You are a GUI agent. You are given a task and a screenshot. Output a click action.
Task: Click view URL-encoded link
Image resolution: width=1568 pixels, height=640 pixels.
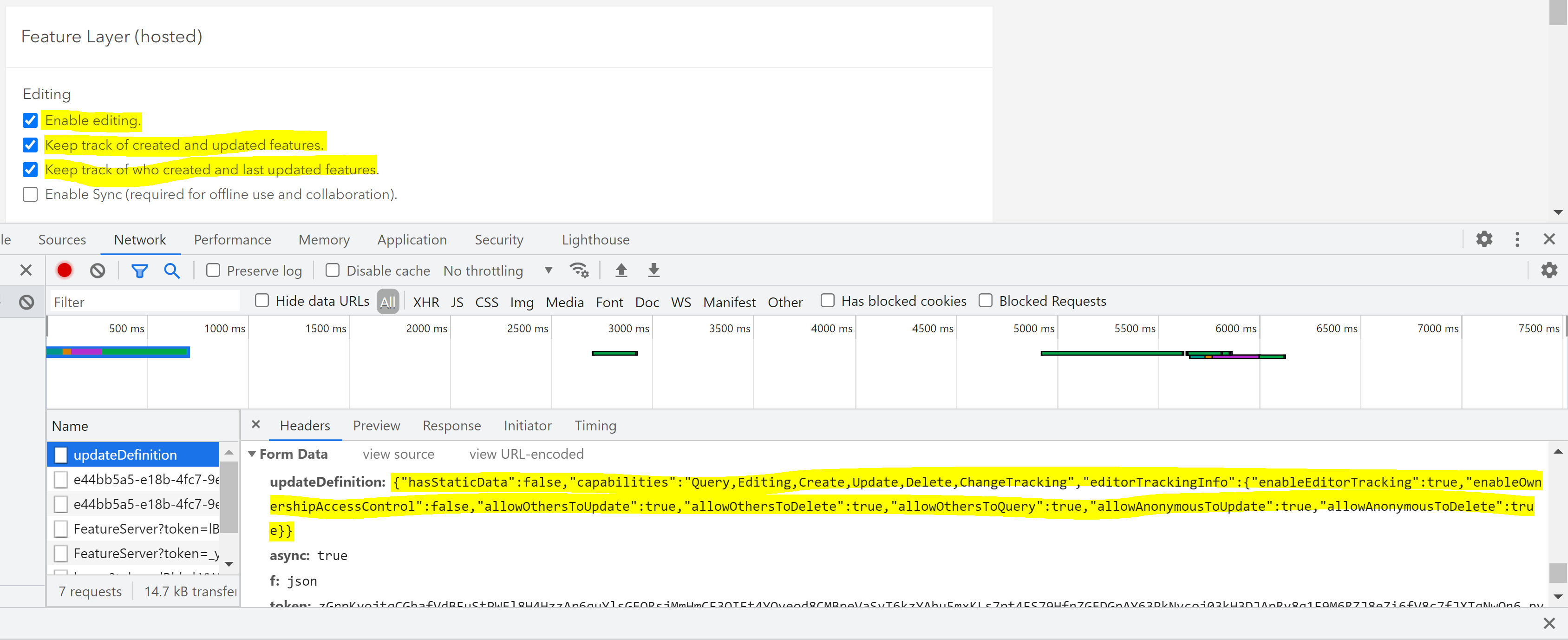(526, 454)
